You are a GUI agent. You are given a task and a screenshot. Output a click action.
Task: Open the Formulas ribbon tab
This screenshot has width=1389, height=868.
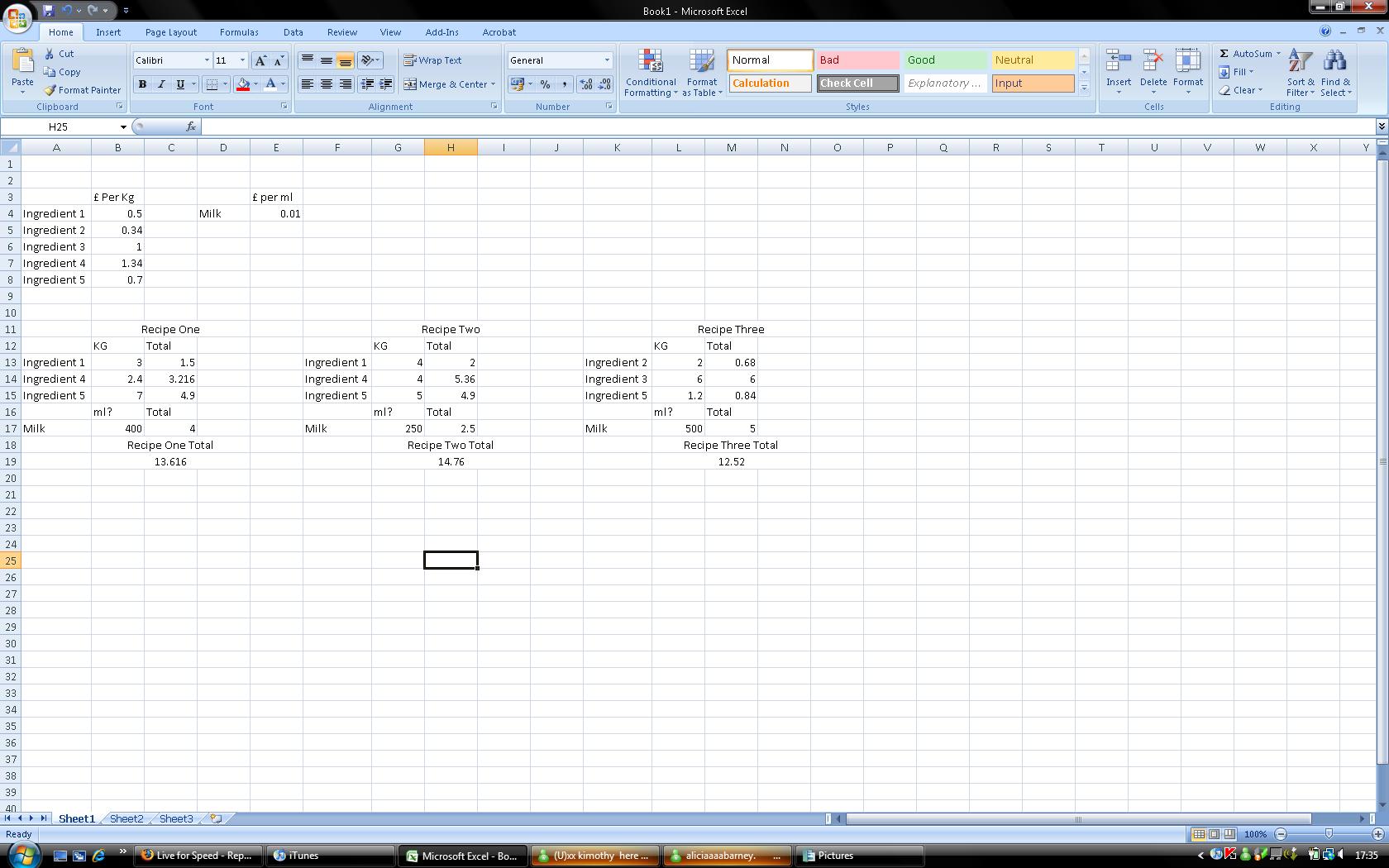(239, 32)
